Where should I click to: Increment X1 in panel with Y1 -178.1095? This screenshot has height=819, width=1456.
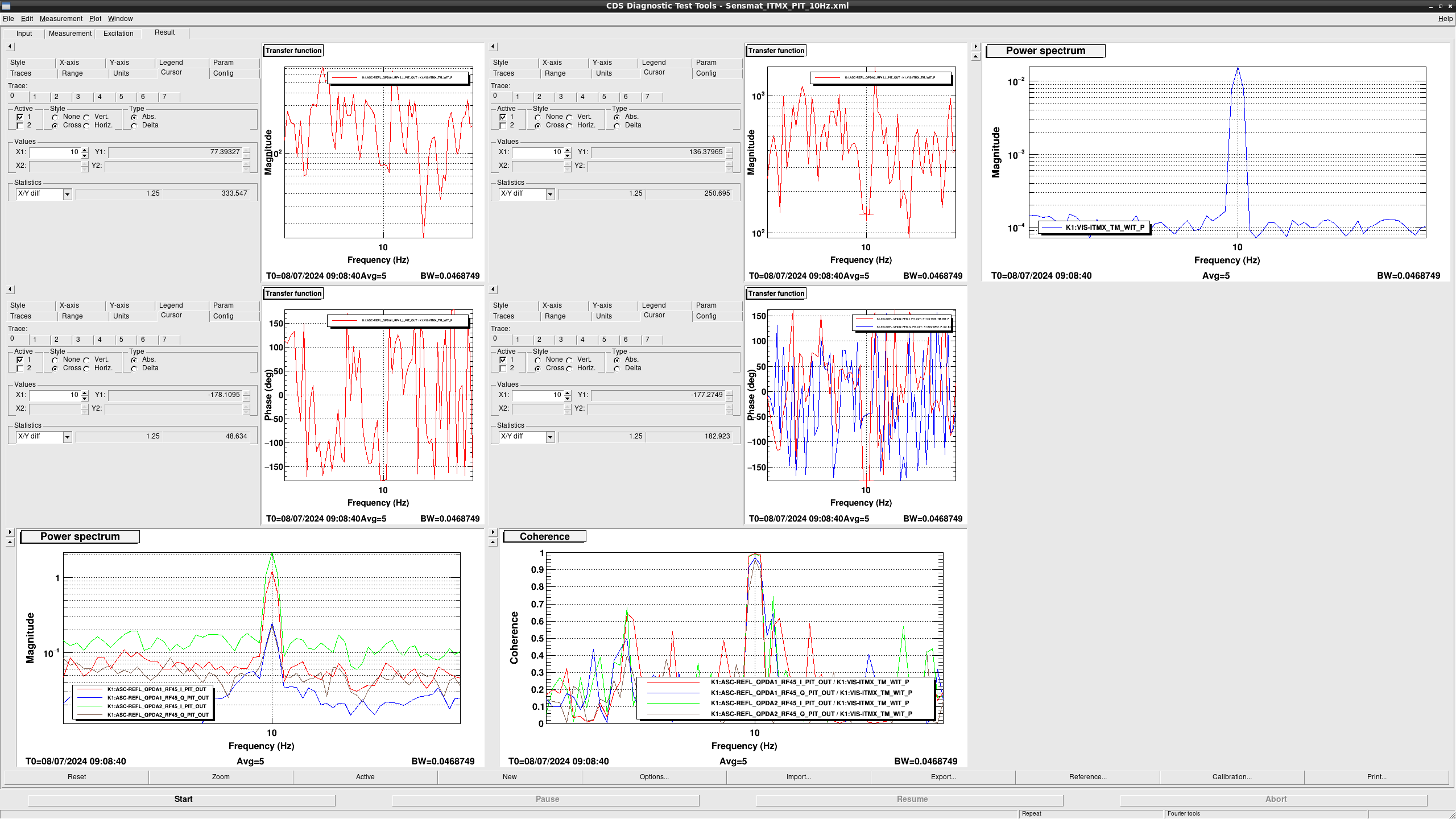[85, 393]
